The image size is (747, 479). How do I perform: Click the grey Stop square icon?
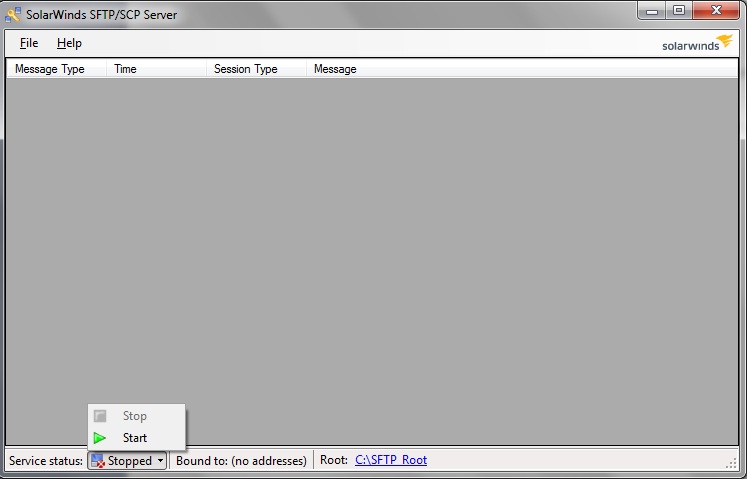100,416
